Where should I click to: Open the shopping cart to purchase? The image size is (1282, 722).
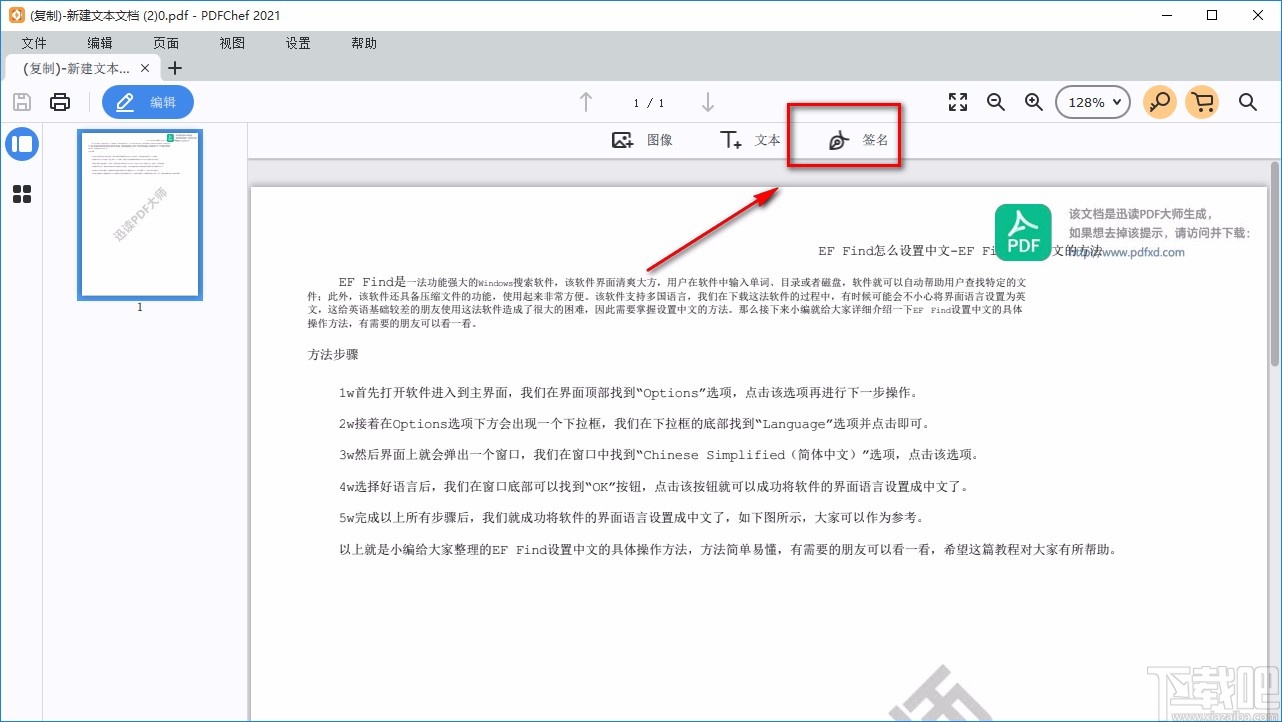[x=1202, y=101]
